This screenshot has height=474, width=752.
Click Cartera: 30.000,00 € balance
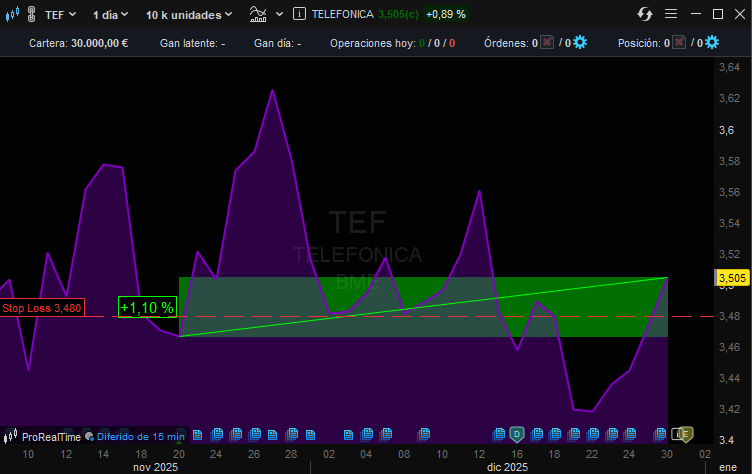79,43
